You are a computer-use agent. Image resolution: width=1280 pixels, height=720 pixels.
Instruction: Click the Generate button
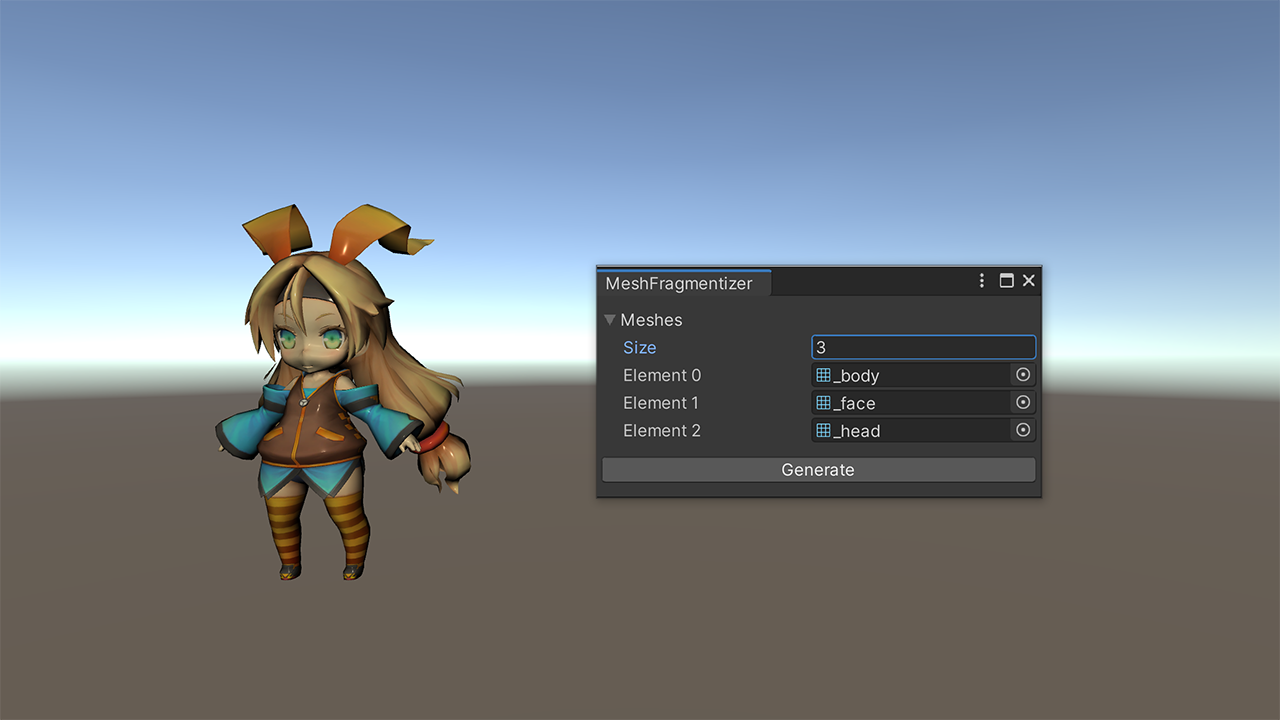tap(818, 470)
